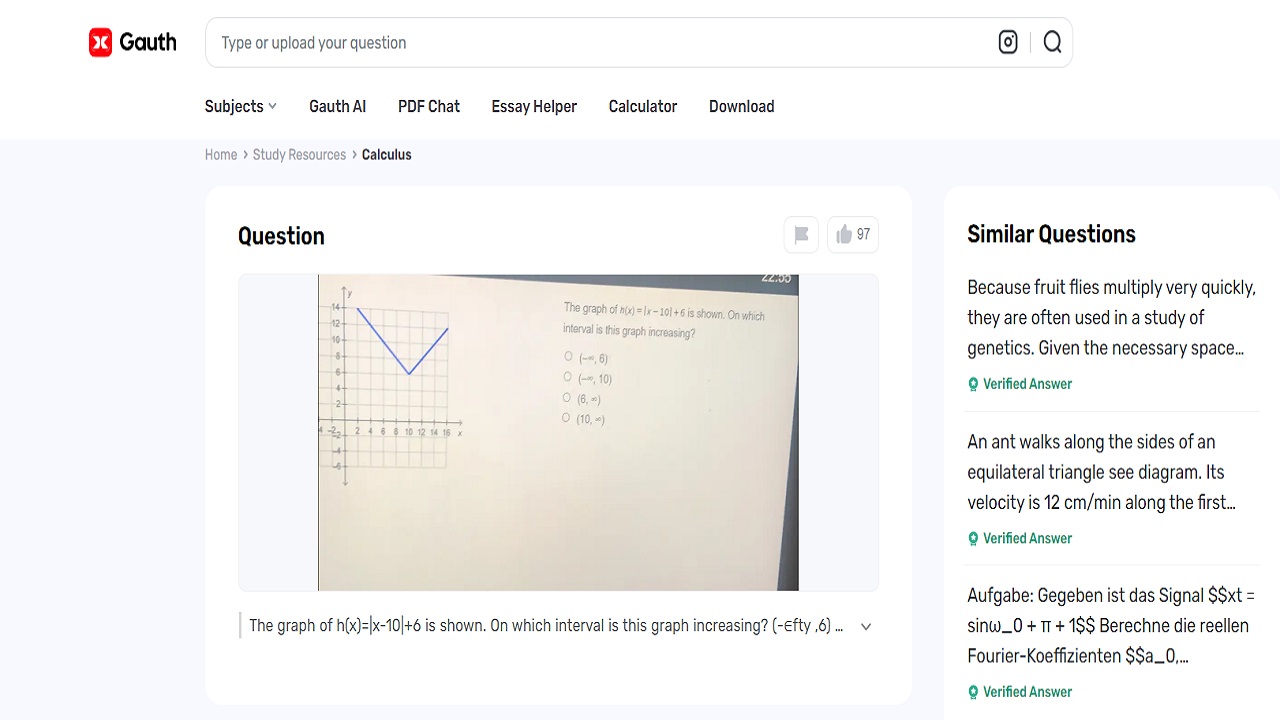Select the (10, ∞) radio option

(567, 418)
